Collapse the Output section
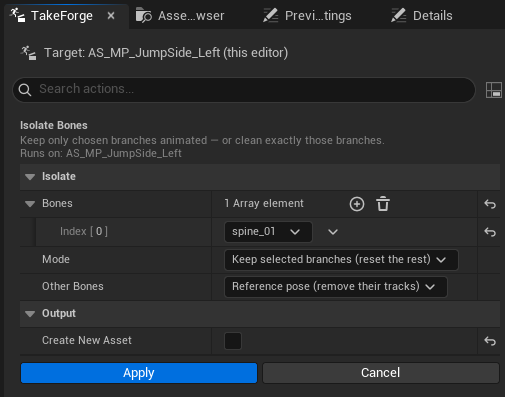505x397 pixels. pos(30,314)
